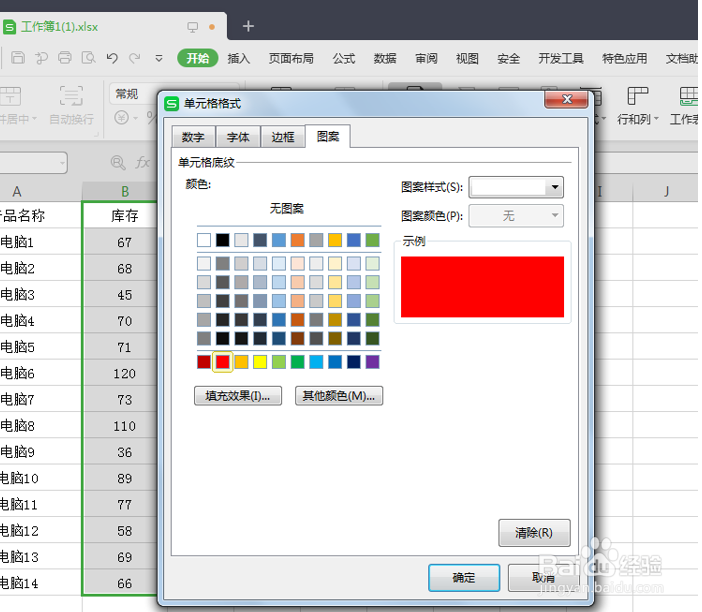702x612 pixels.
Task: Open the 安全 ribbon tab
Action: [x=509, y=58]
